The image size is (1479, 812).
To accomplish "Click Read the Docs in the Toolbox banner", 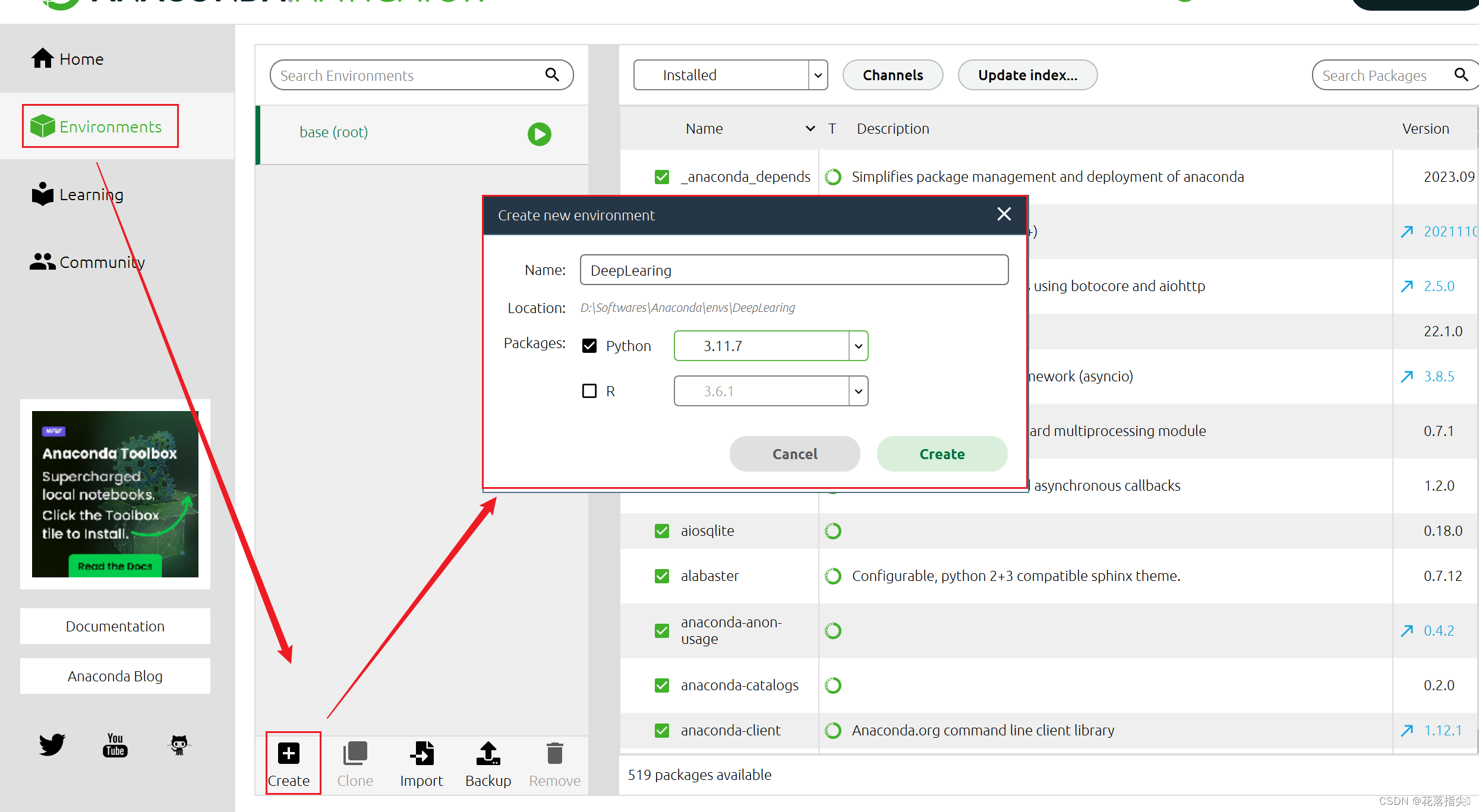I will 115,566.
